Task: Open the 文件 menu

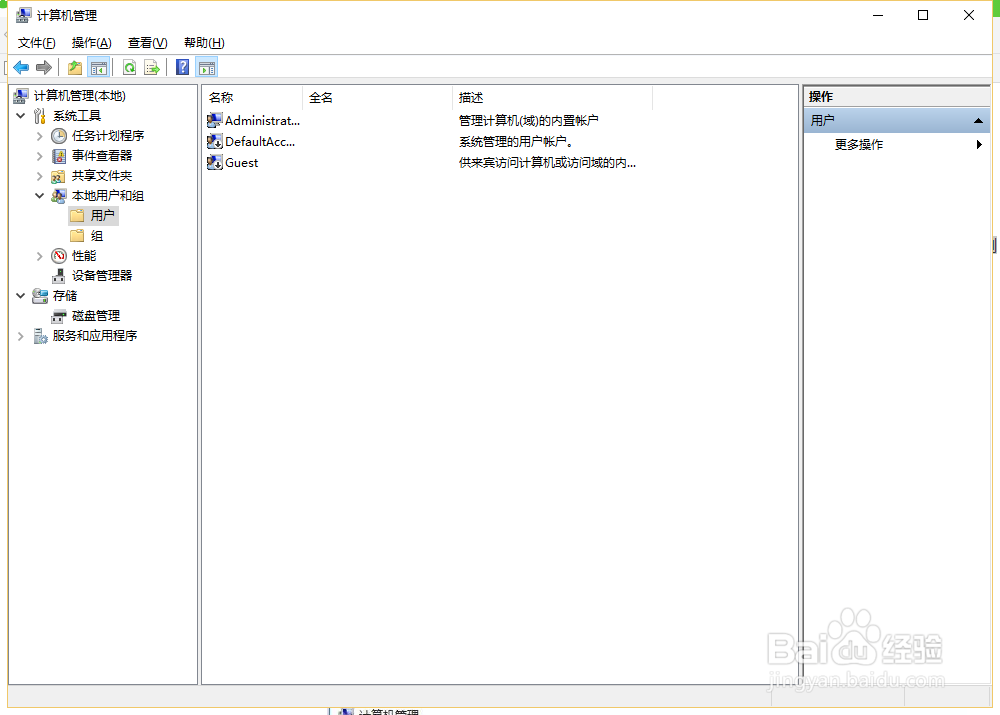Action: coord(36,42)
